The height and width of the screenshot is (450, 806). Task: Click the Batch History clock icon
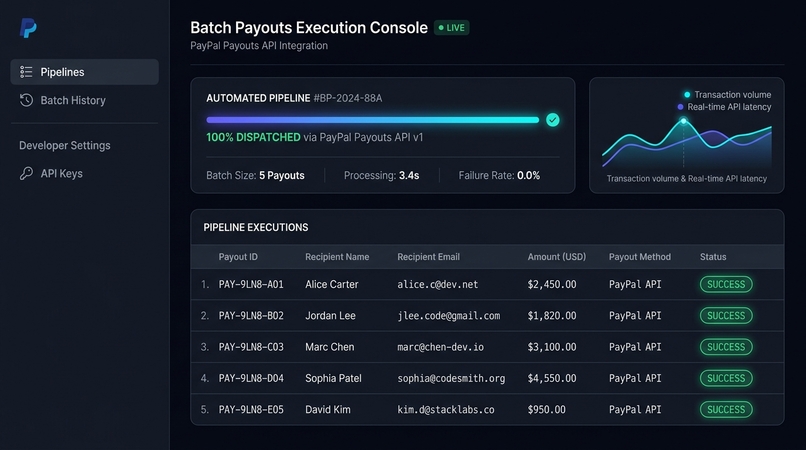26,100
